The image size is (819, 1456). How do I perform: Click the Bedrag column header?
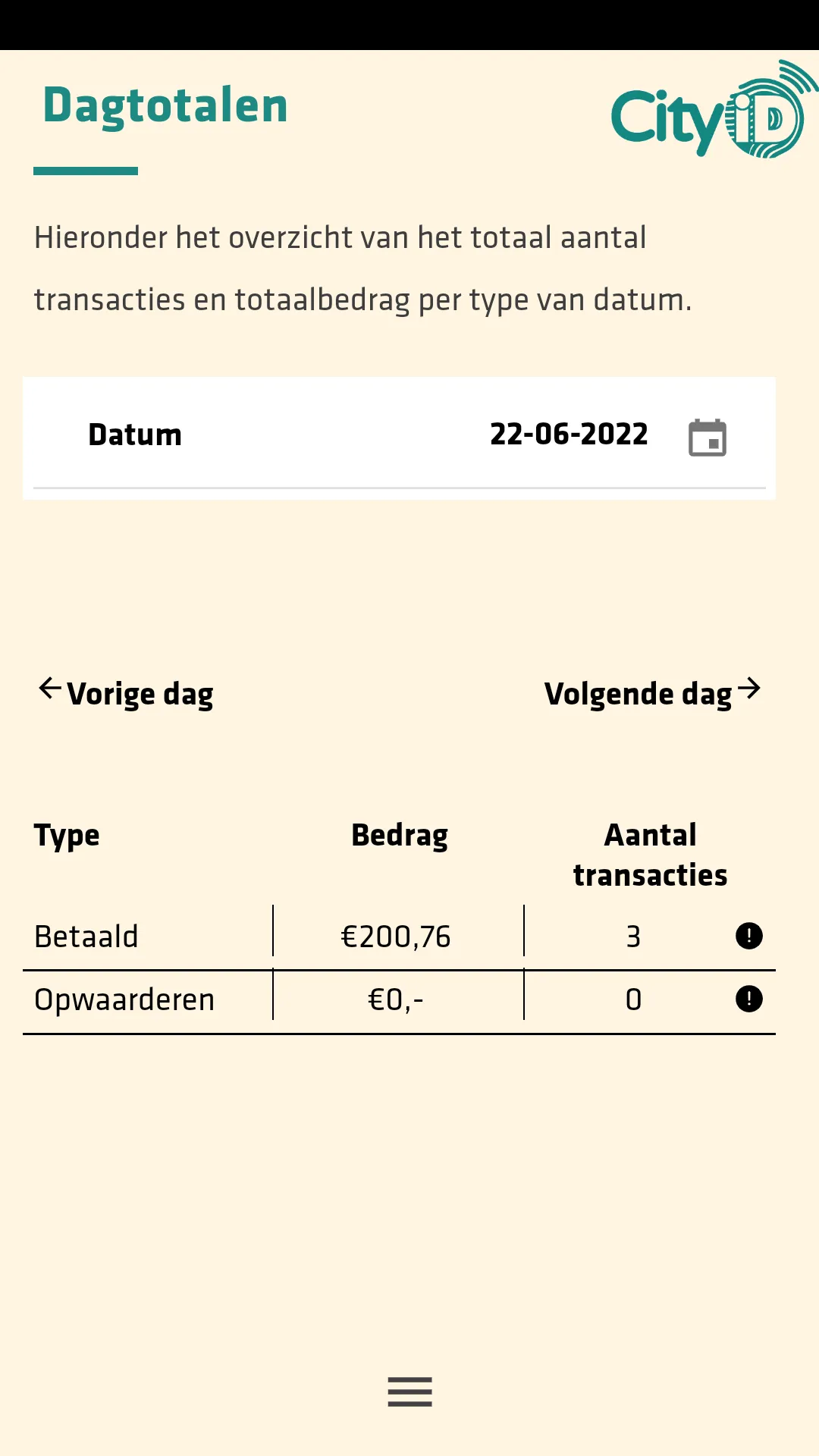click(x=400, y=836)
